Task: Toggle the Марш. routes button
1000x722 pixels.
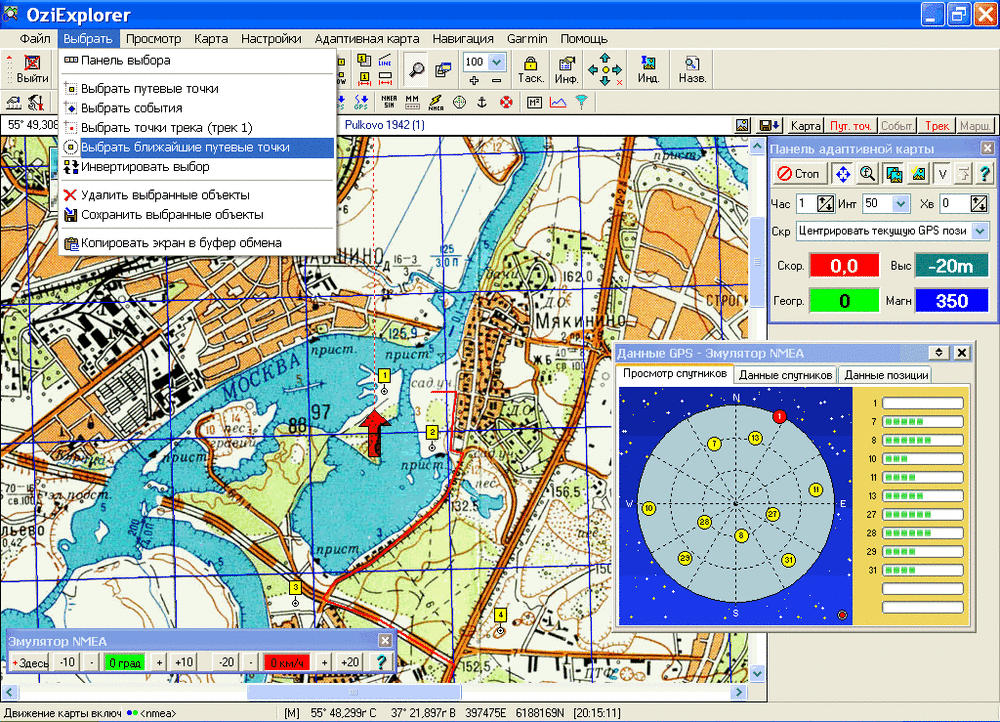Action: (975, 126)
